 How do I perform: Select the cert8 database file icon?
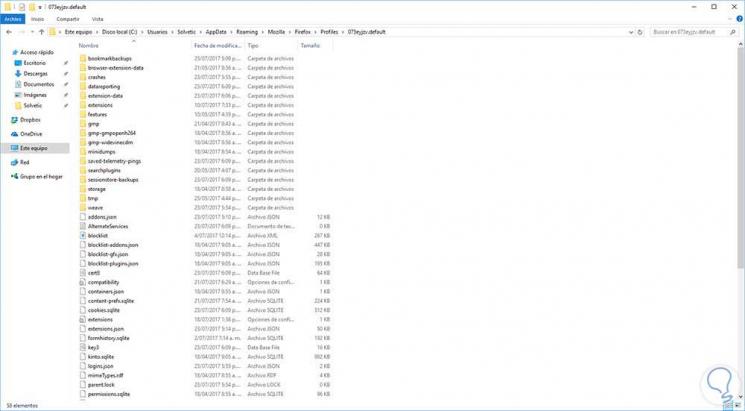[x=83, y=273]
